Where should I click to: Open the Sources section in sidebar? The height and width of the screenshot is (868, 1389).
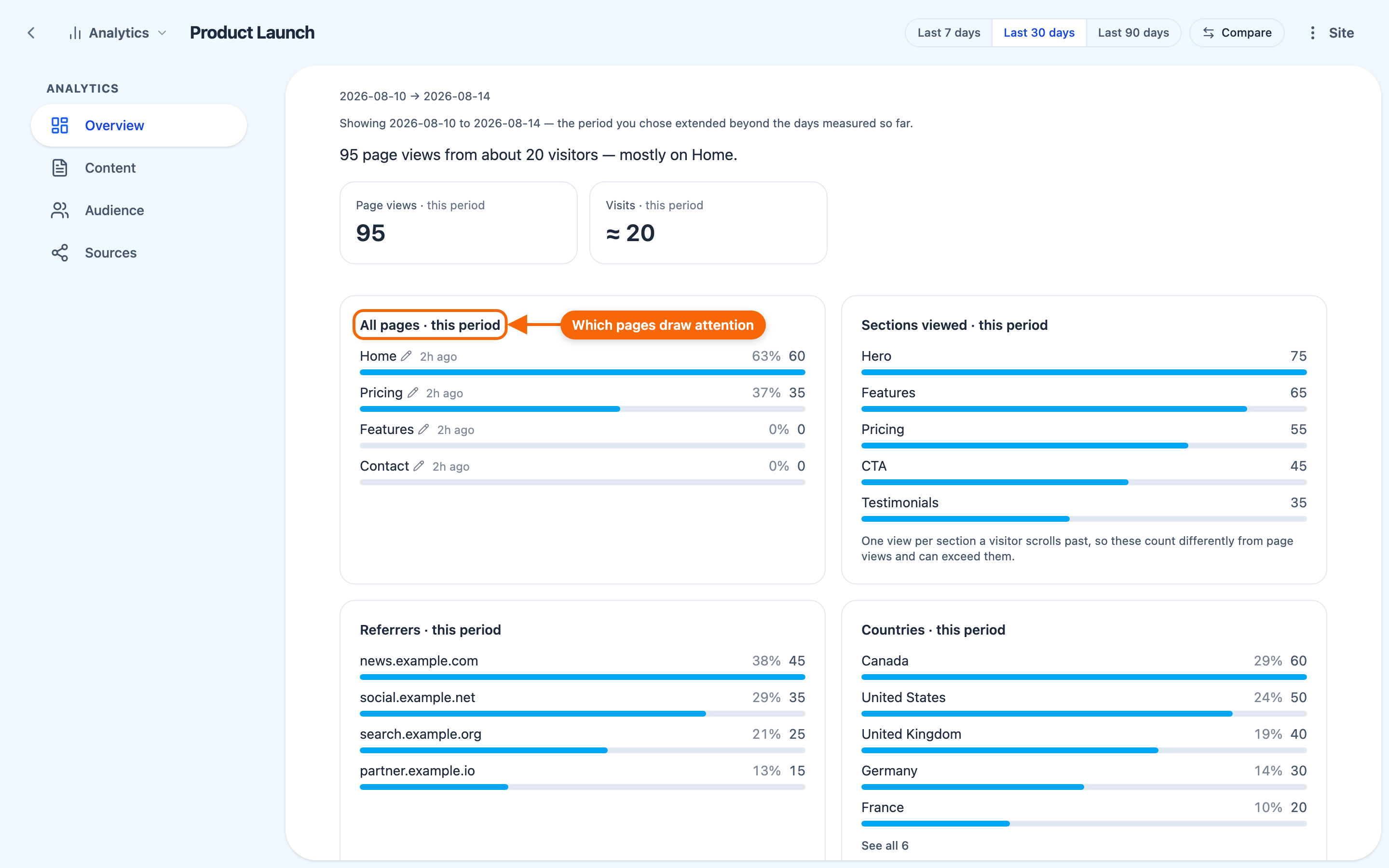139,253
